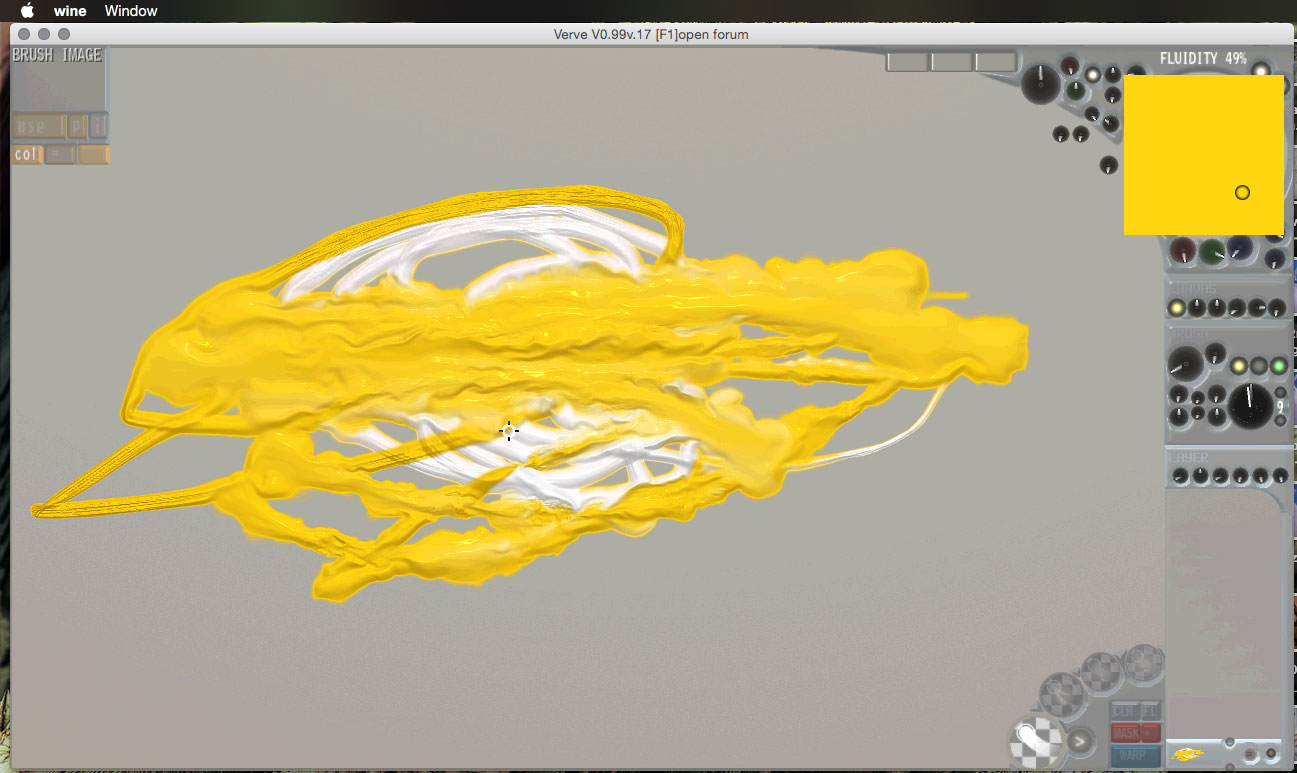Click the red color channel knob
Image resolution: width=1297 pixels, height=773 pixels.
[x=1184, y=250]
